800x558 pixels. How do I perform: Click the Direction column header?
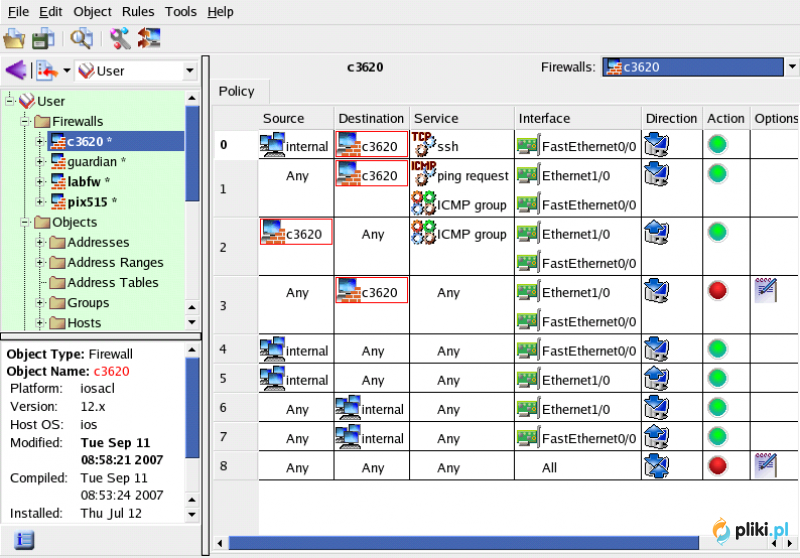pos(671,118)
